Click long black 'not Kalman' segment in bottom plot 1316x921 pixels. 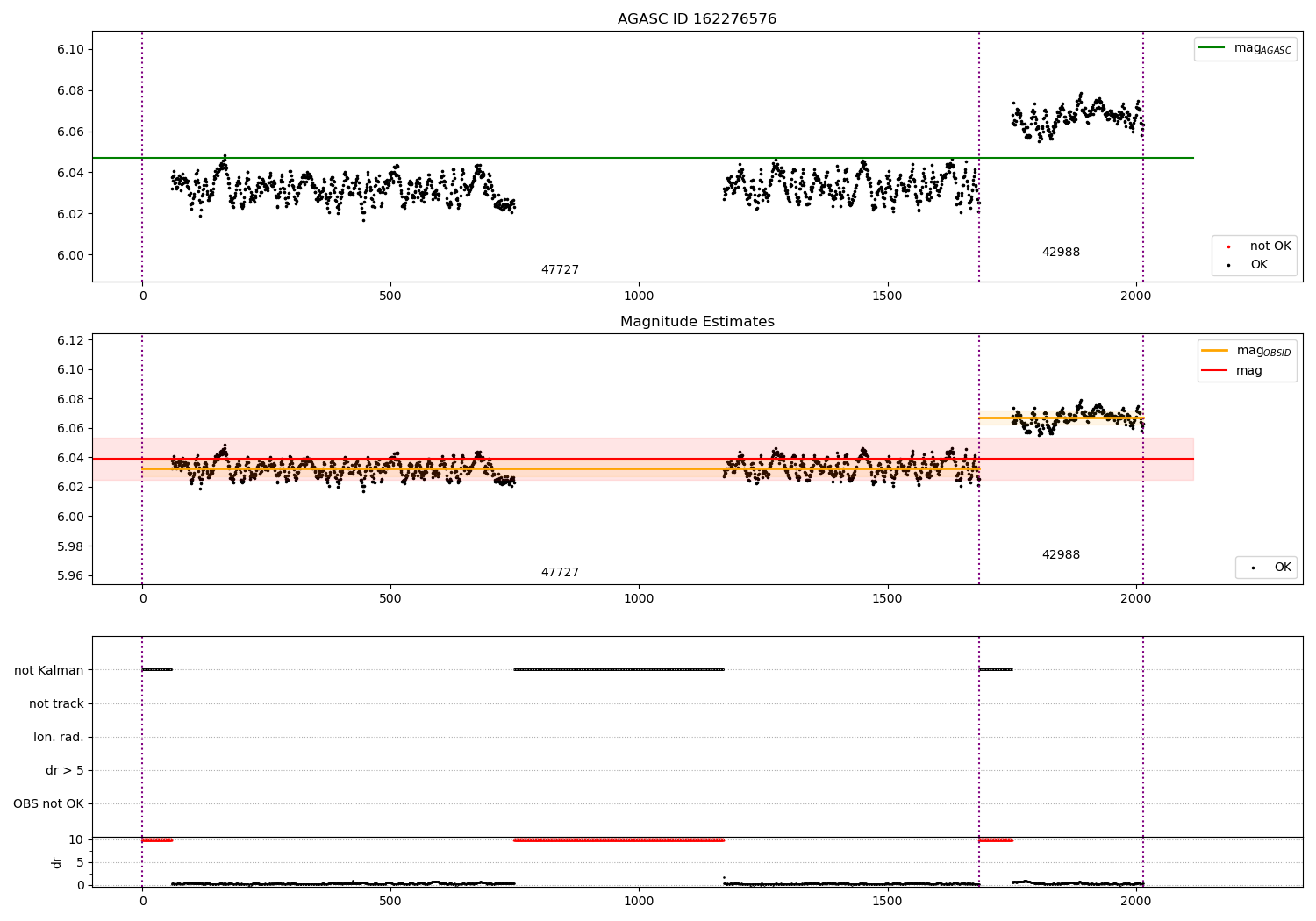tap(619, 670)
